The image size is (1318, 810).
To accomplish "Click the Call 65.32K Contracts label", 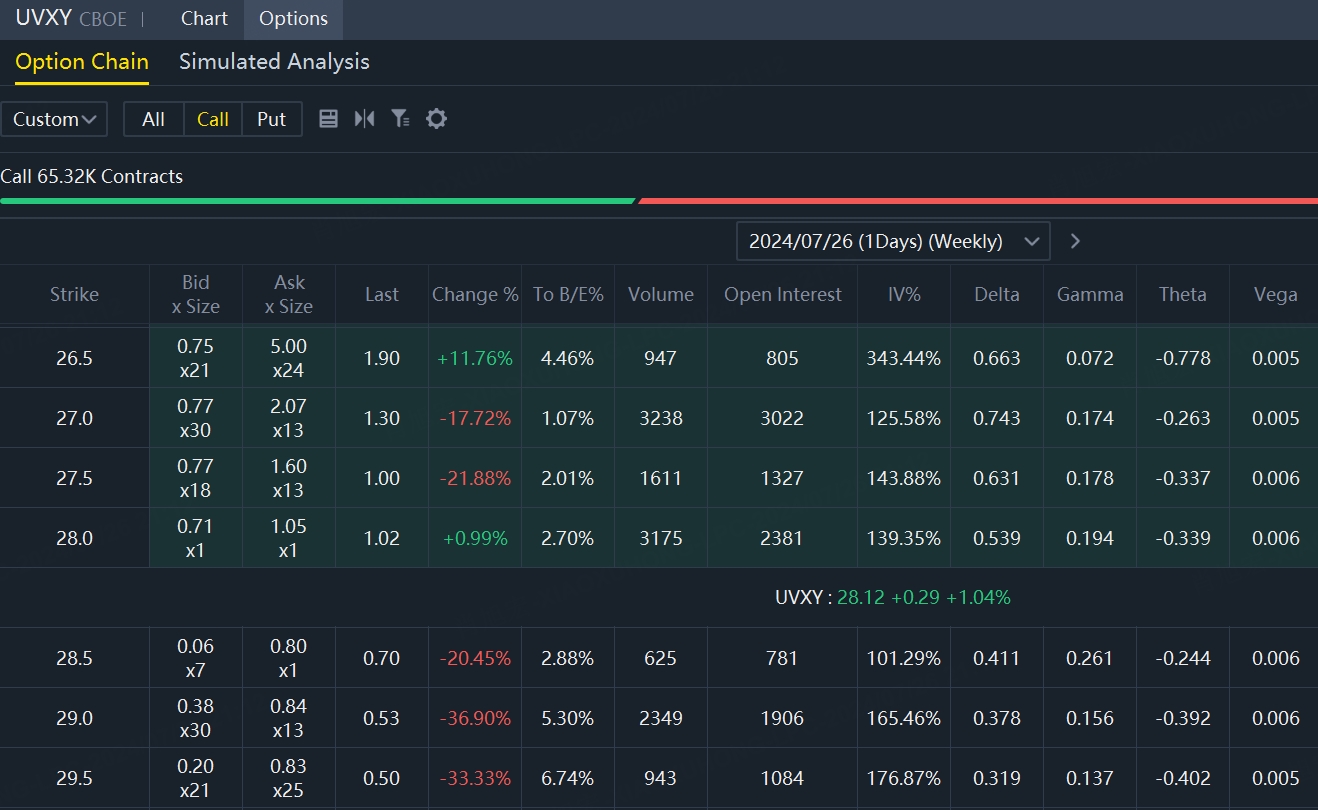I will click(92, 177).
